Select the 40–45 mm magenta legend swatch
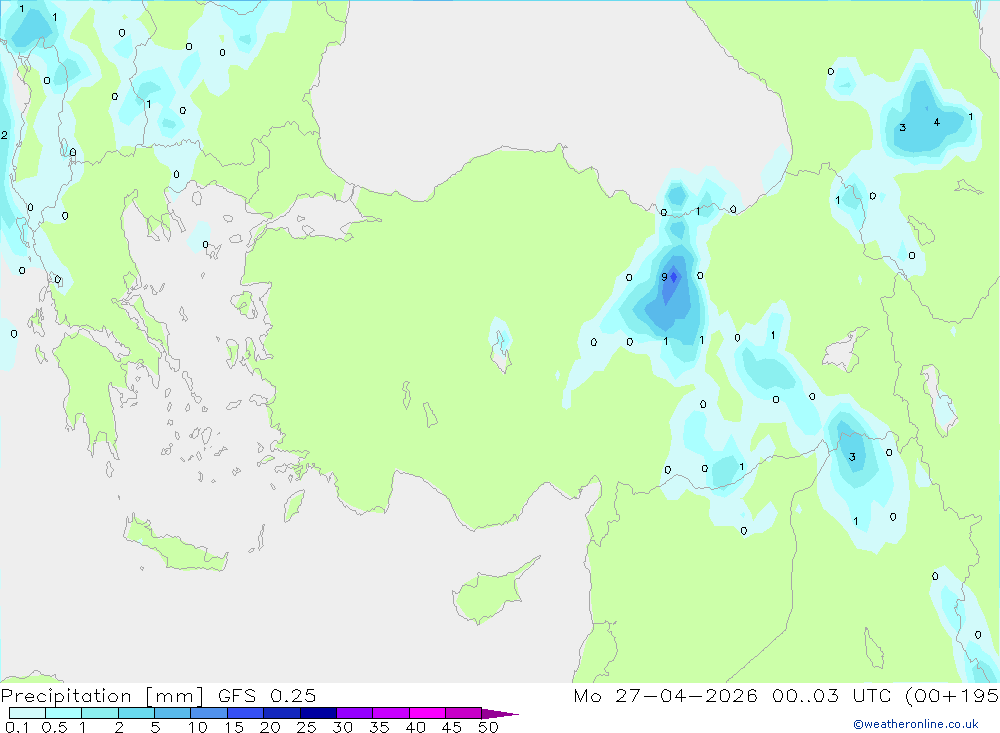This screenshot has height=733, width=1000. [427, 713]
